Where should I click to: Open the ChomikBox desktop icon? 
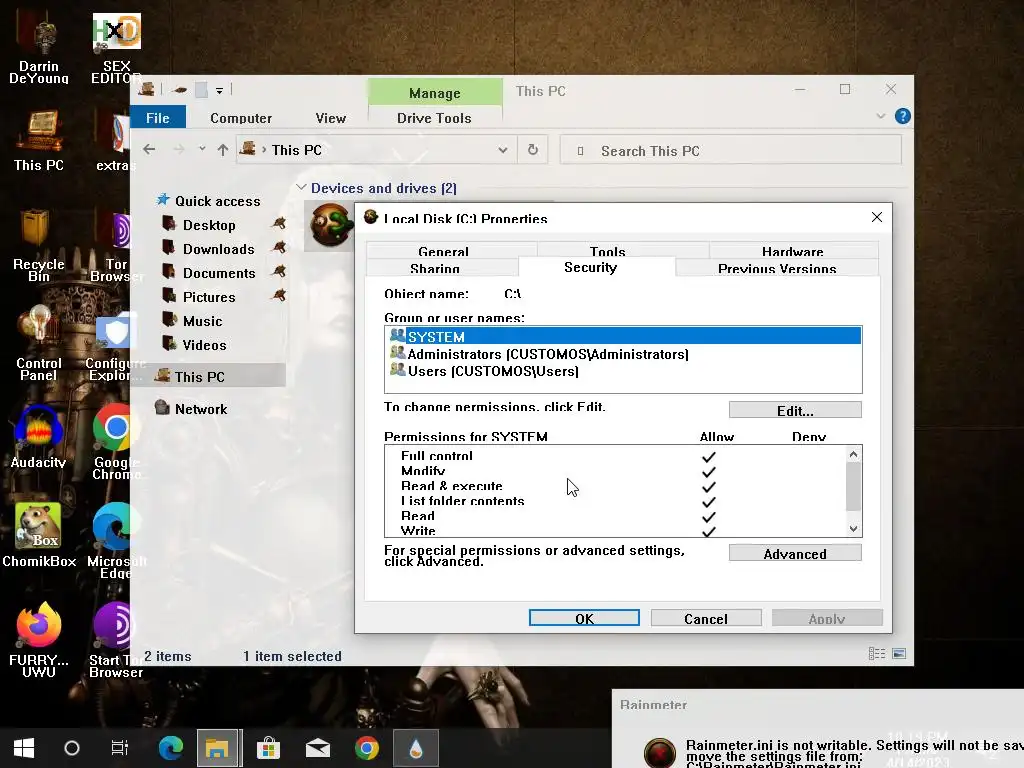(39, 536)
